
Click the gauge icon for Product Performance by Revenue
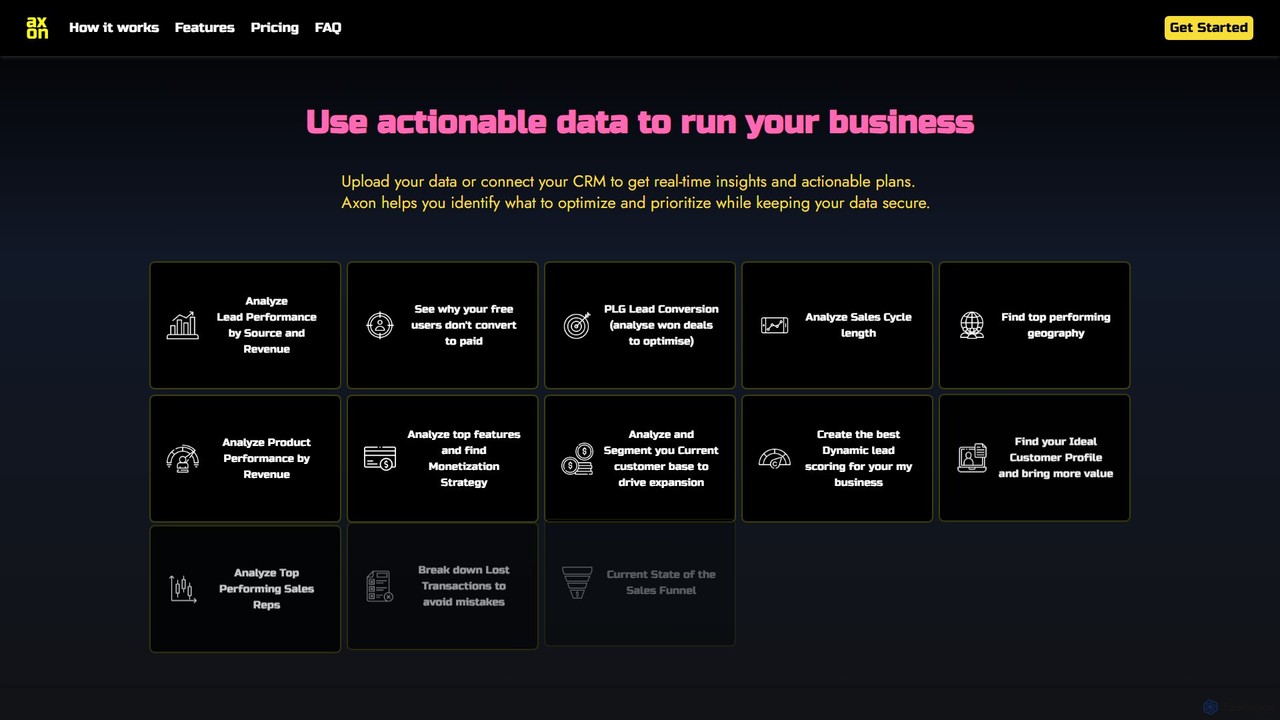pos(182,458)
